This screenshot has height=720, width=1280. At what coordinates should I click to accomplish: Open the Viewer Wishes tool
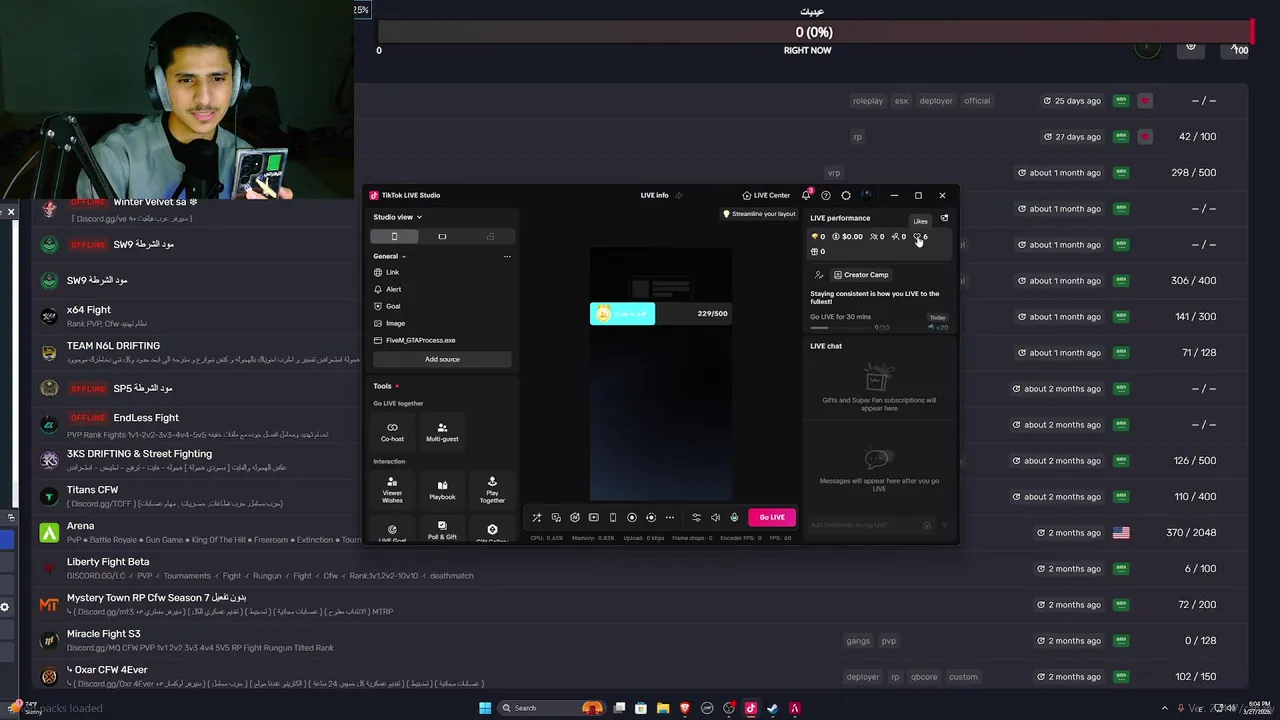click(x=392, y=489)
